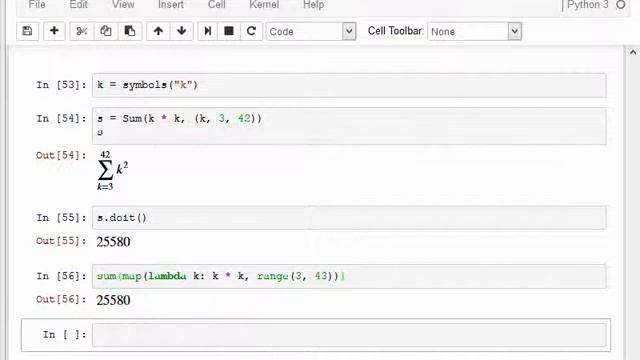
Task: Paste cell below icon
Action: 130,31
